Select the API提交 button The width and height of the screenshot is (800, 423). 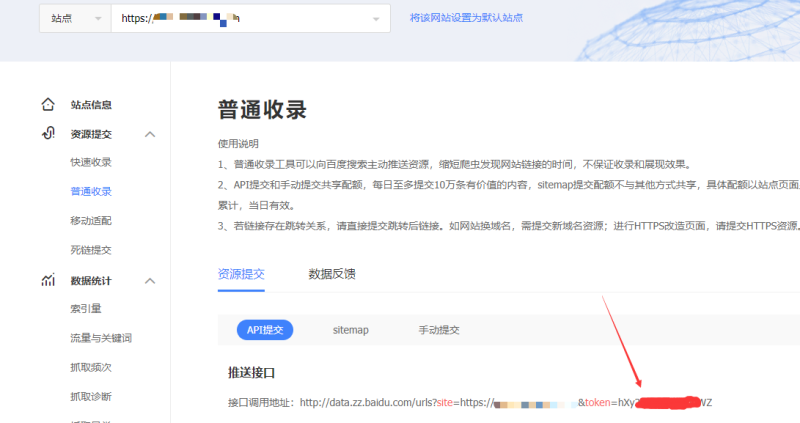[x=265, y=330]
